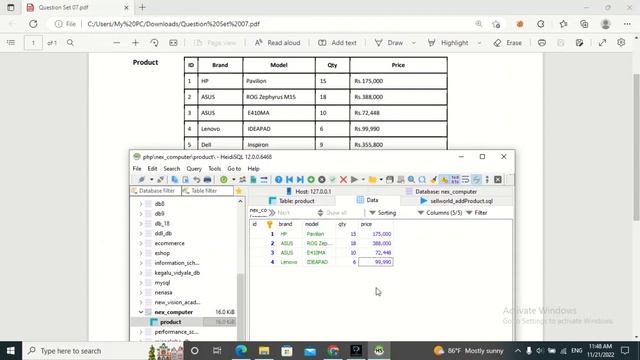
Task: Click the print icon in HeidiSQL toolbar
Action: 207,180
